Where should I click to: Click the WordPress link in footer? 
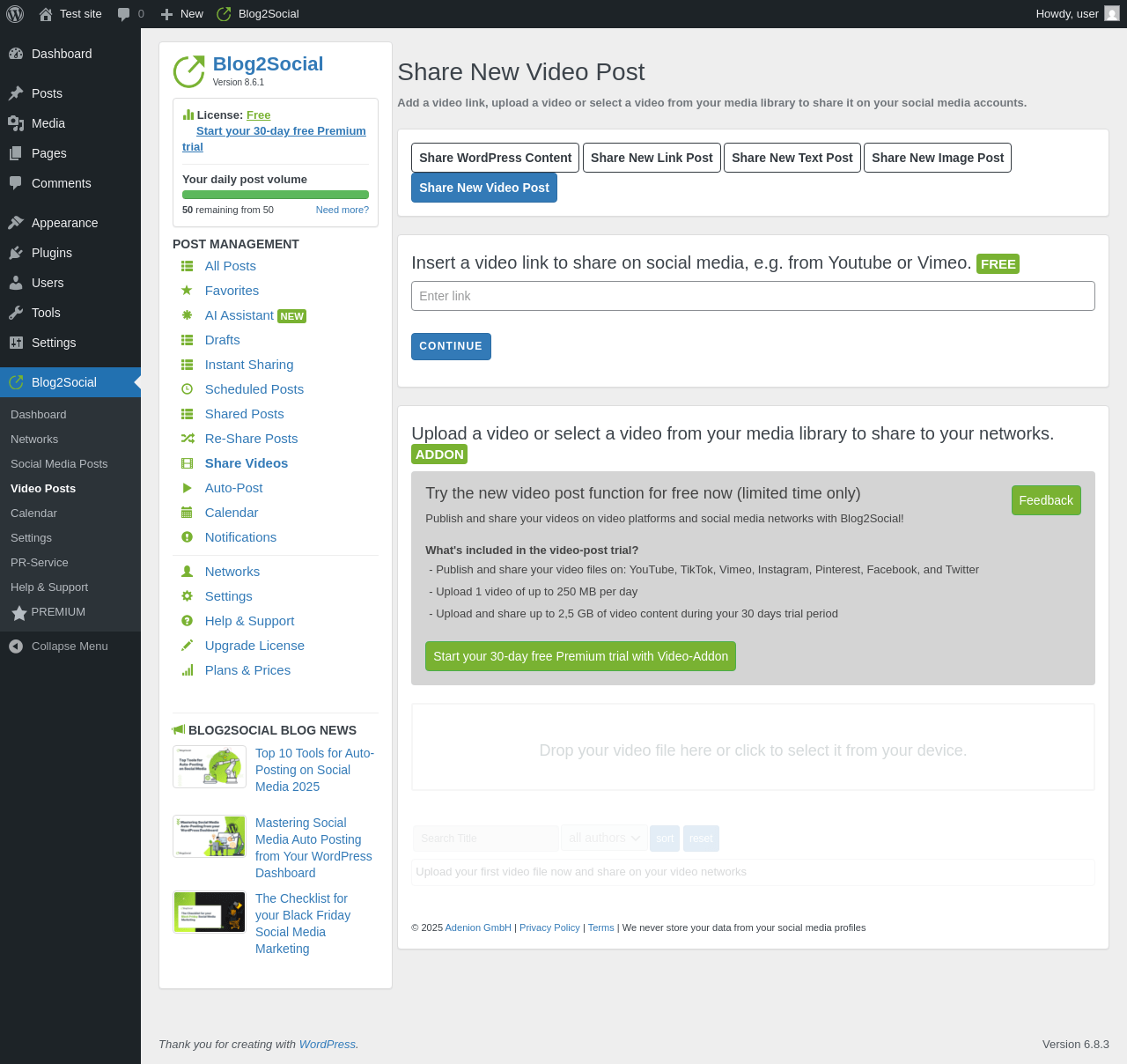[x=328, y=1045]
